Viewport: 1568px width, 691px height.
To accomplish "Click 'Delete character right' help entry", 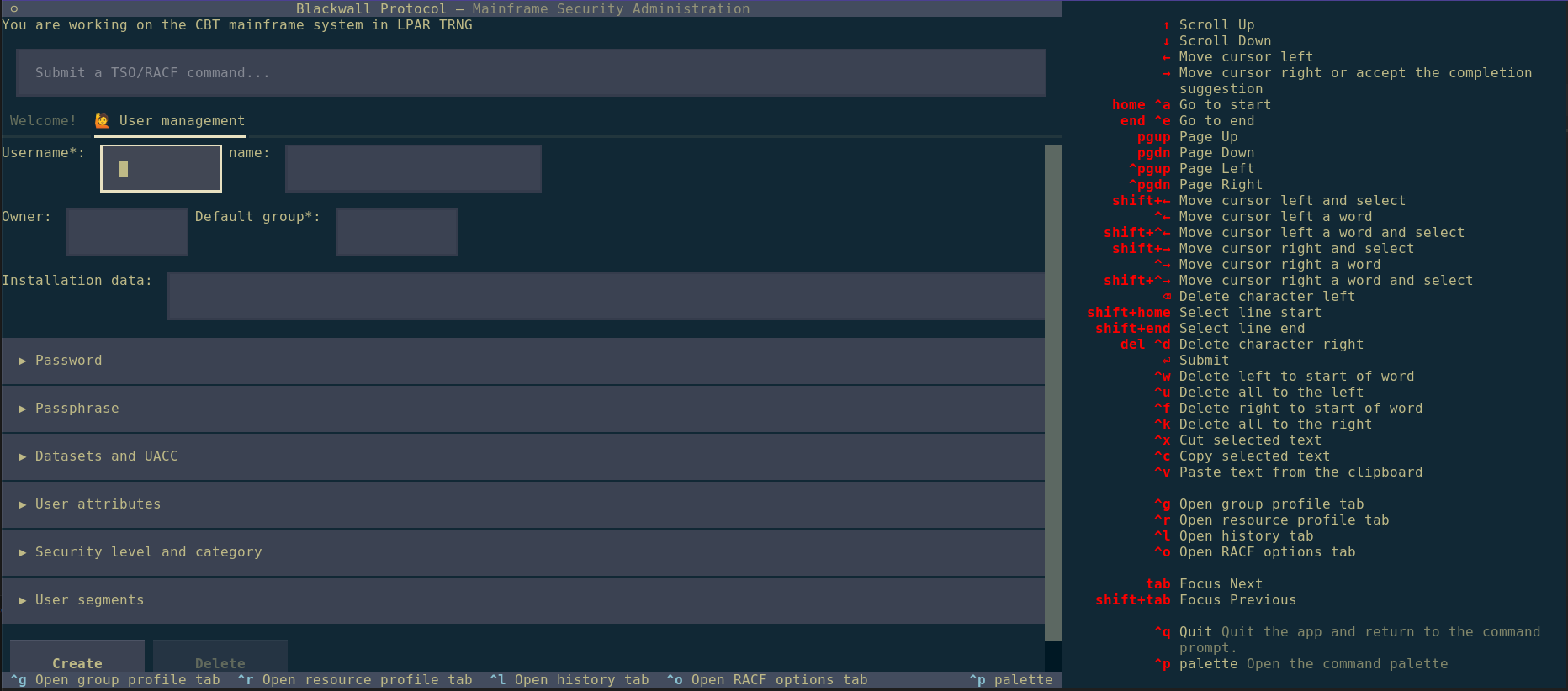I will click(x=1271, y=345).
